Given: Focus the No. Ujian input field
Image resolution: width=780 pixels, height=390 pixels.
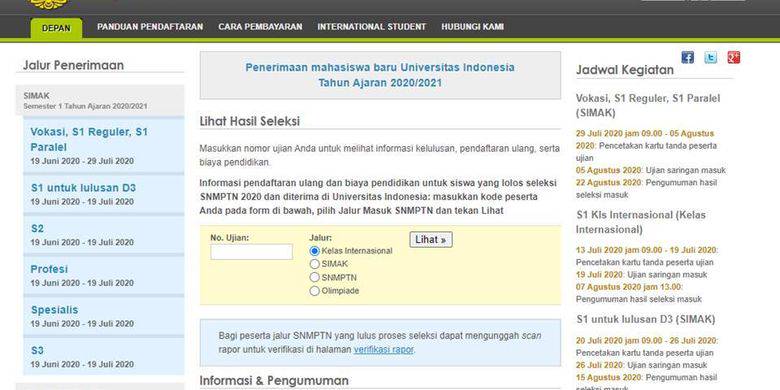Looking at the screenshot, I should click(251, 252).
